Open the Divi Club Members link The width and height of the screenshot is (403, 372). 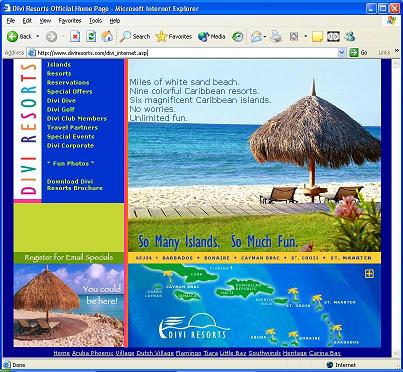coord(77,119)
